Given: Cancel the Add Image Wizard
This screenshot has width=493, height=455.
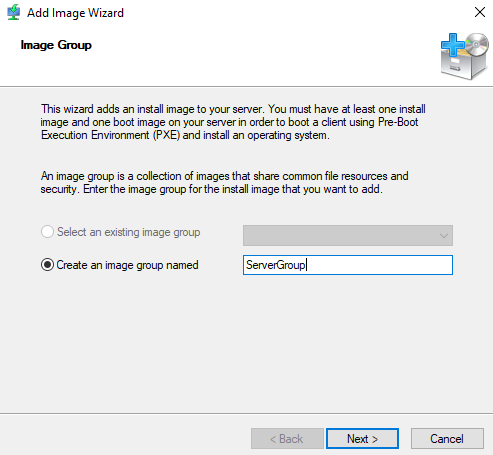Looking at the screenshot, I should click(x=447, y=439).
